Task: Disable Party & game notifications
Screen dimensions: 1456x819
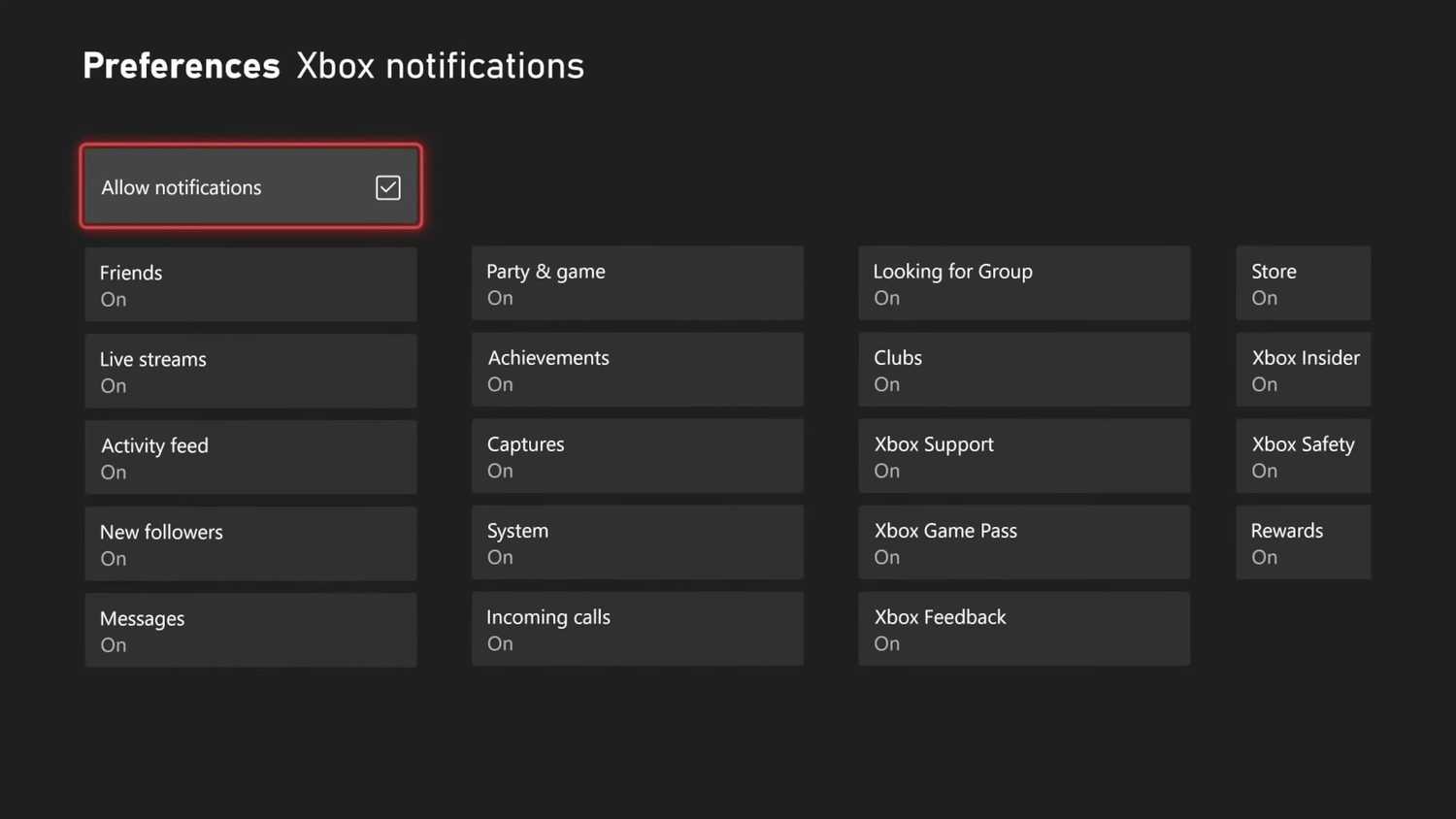Action: coord(637,282)
